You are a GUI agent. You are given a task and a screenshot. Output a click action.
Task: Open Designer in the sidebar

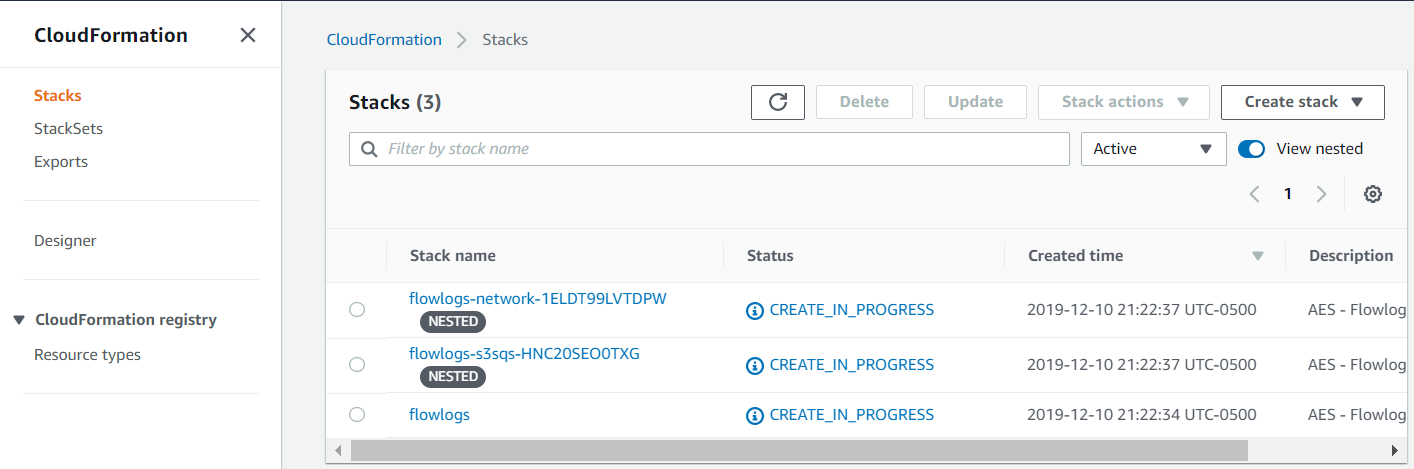pos(65,241)
